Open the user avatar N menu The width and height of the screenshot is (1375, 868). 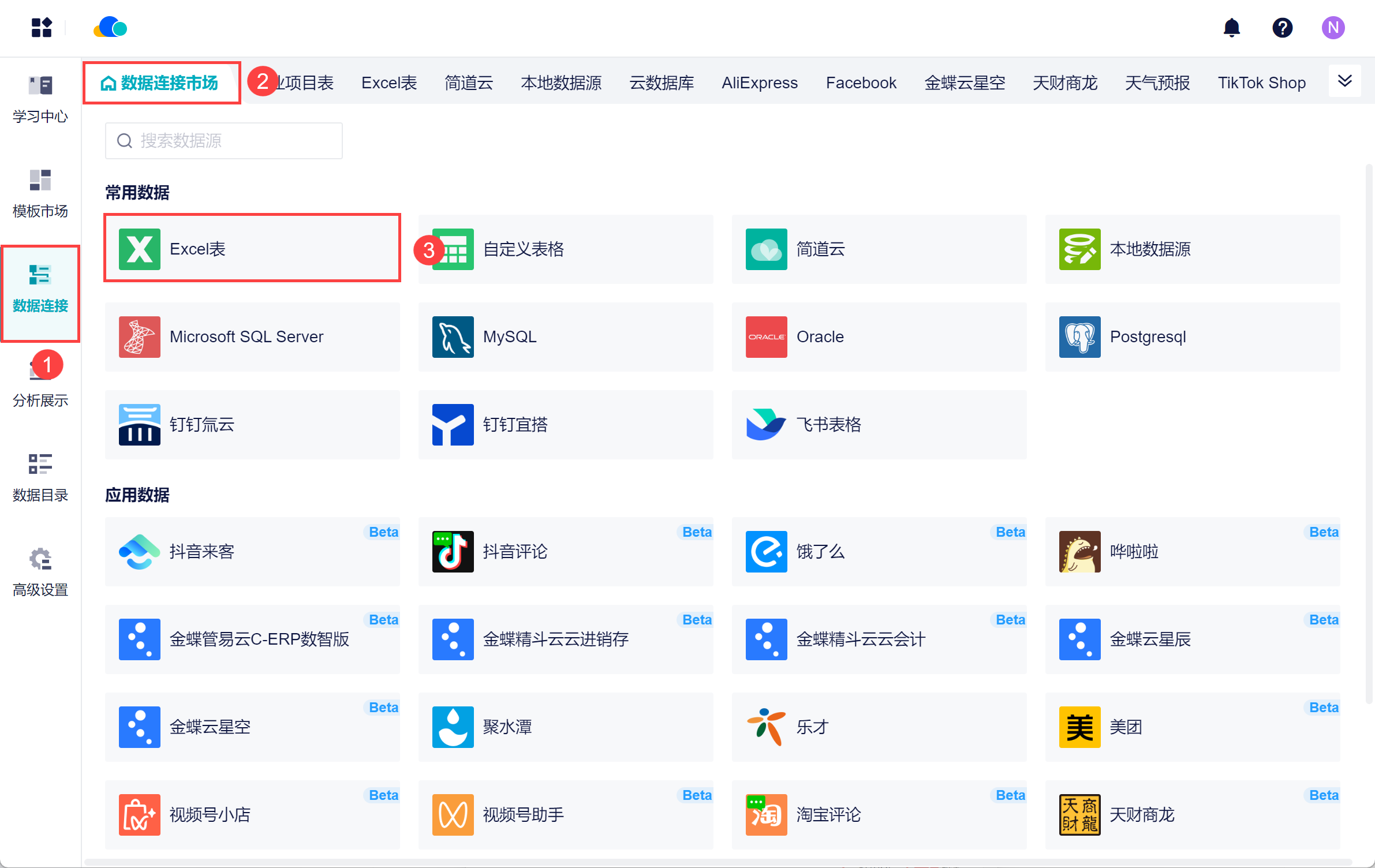[x=1333, y=27]
